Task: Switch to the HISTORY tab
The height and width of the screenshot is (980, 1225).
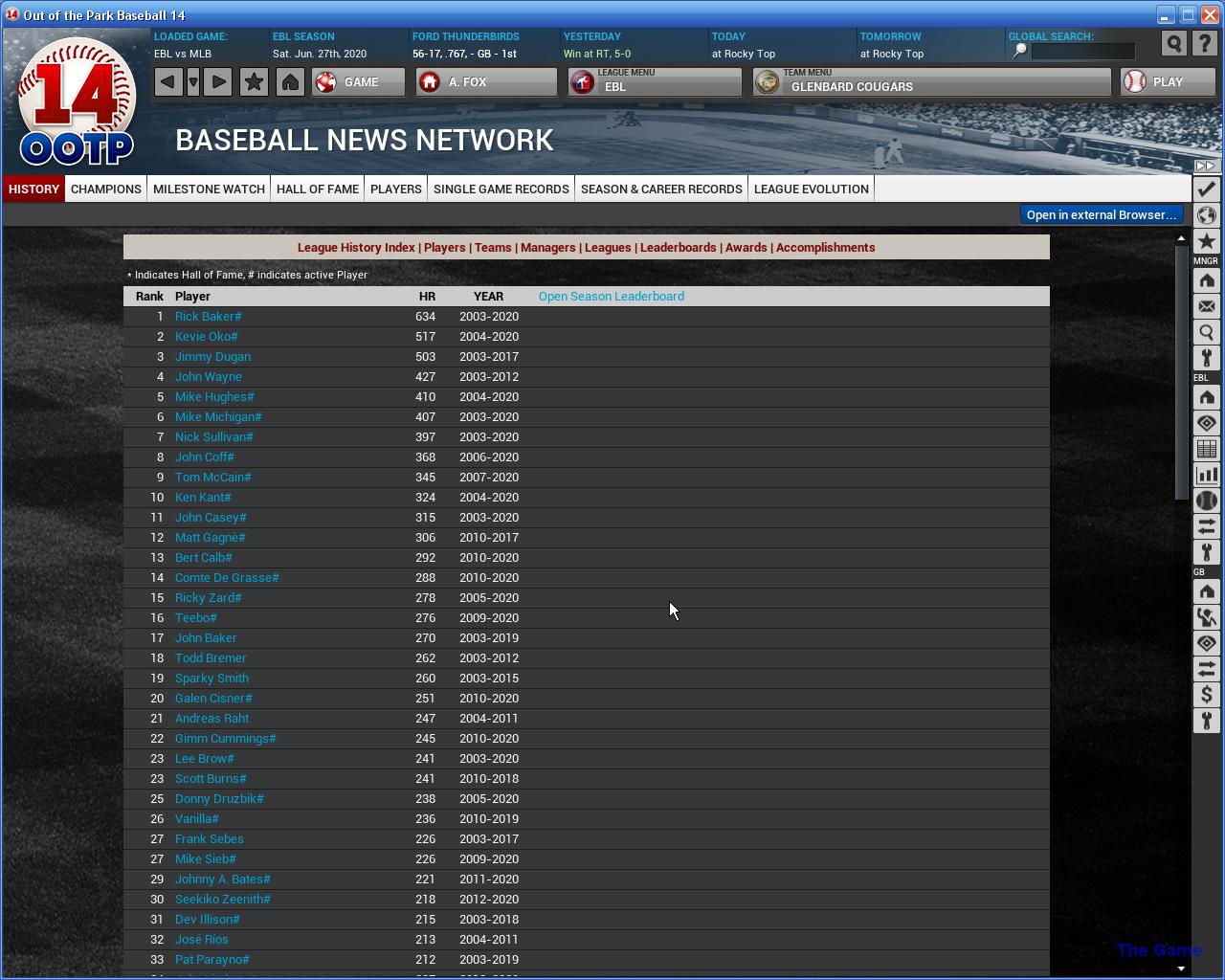Action: coord(33,189)
